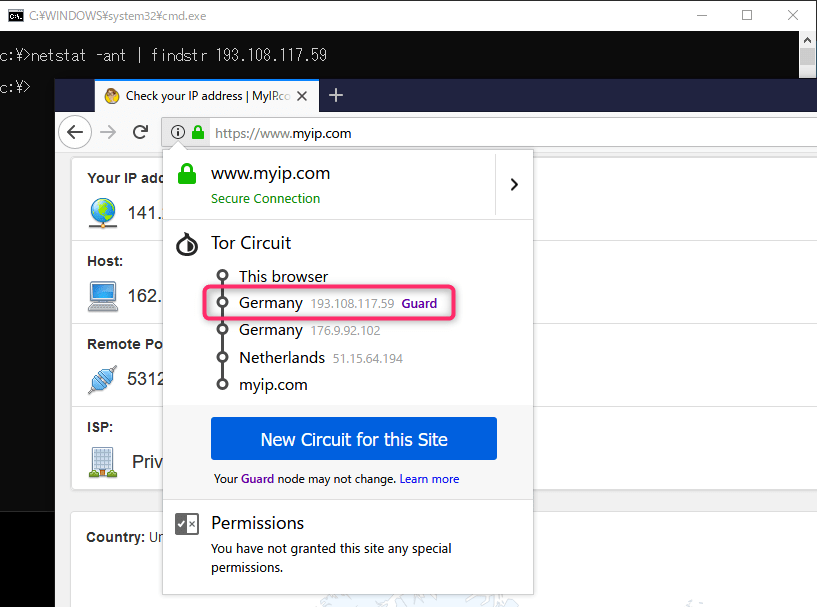The width and height of the screenshot is (817, 607).
Task: Click the Guard label in circuit footer note
Action: (257, 479)
